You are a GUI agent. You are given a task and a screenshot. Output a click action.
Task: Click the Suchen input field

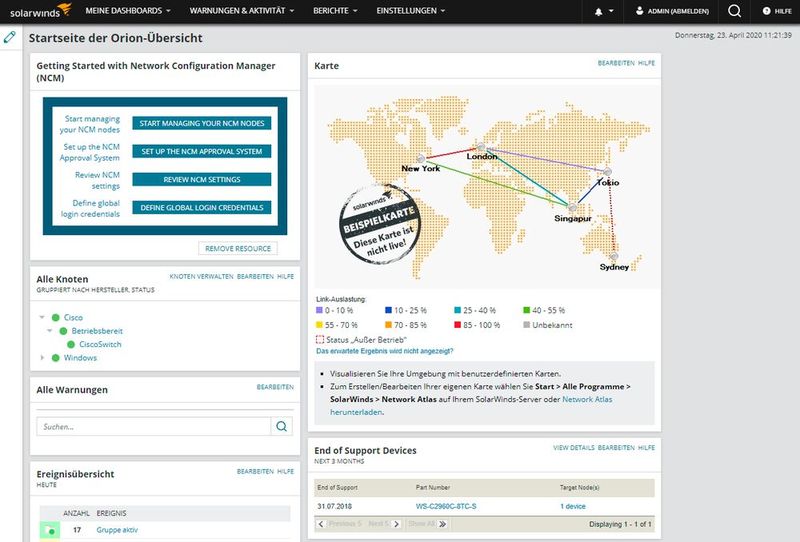click(x=154, y=426)
